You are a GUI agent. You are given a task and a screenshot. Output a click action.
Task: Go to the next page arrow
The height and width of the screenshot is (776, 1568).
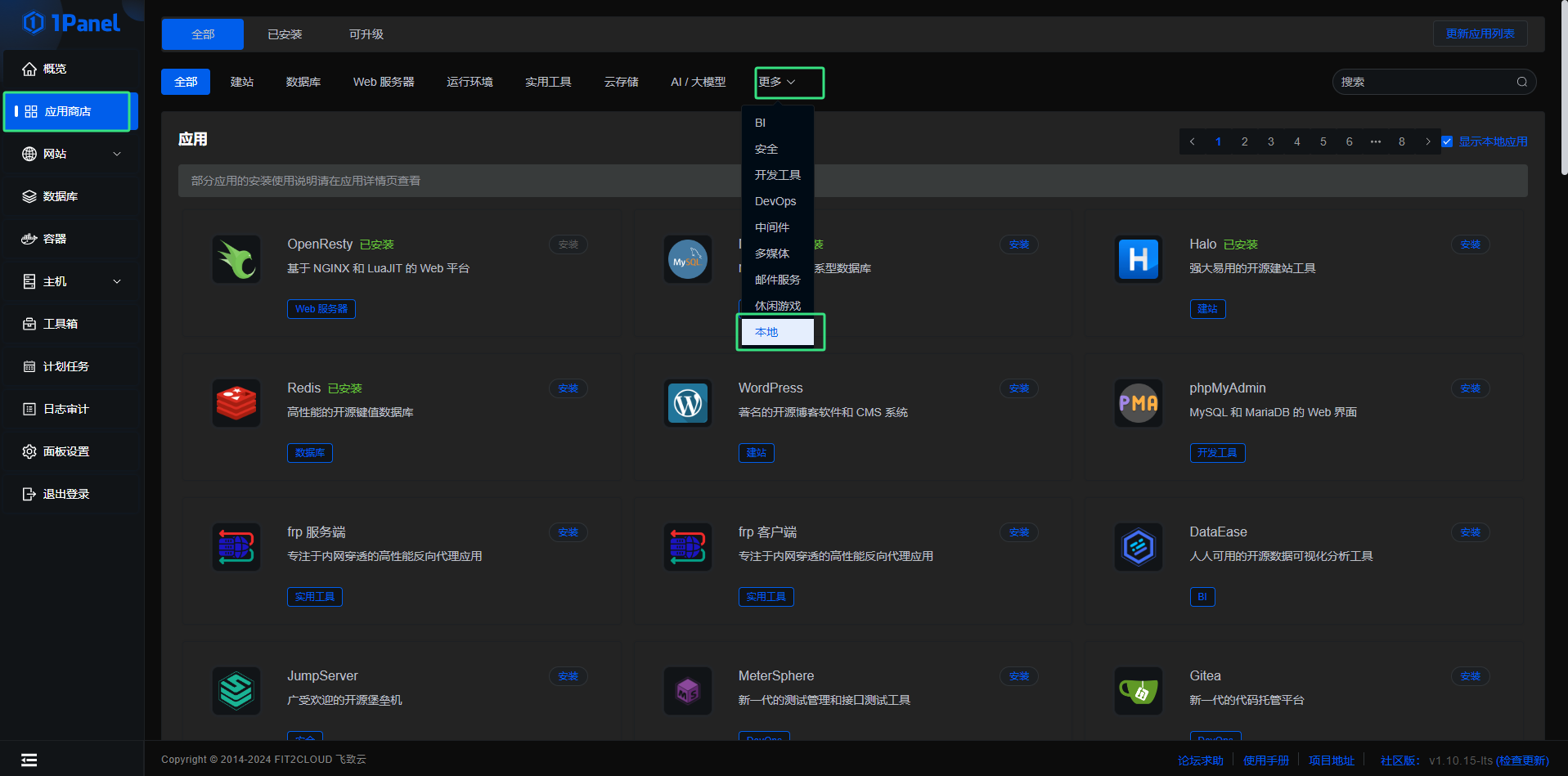(x=1428, y=141)
